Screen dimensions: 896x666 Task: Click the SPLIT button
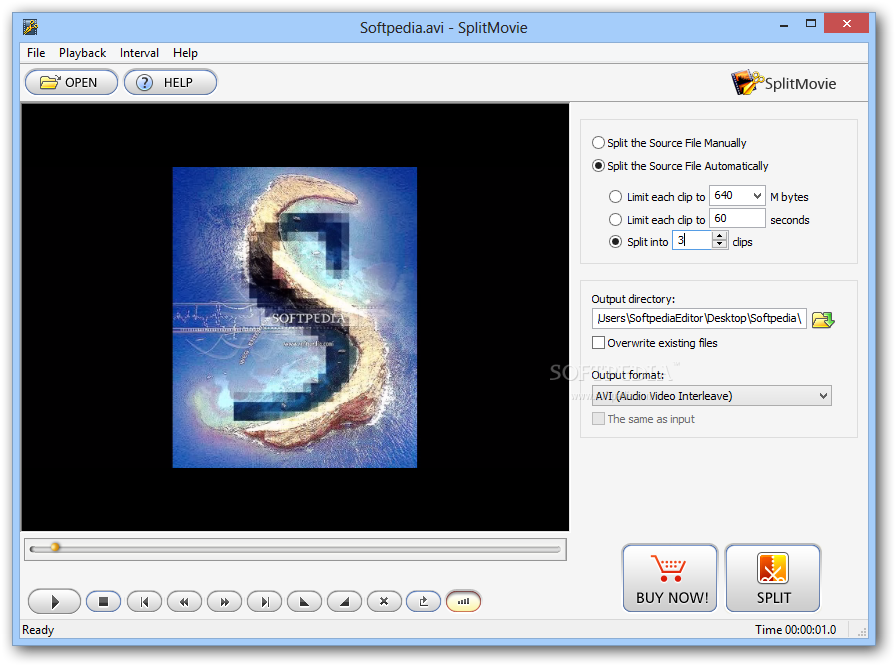pyautogui.click(x=773, y=578)
